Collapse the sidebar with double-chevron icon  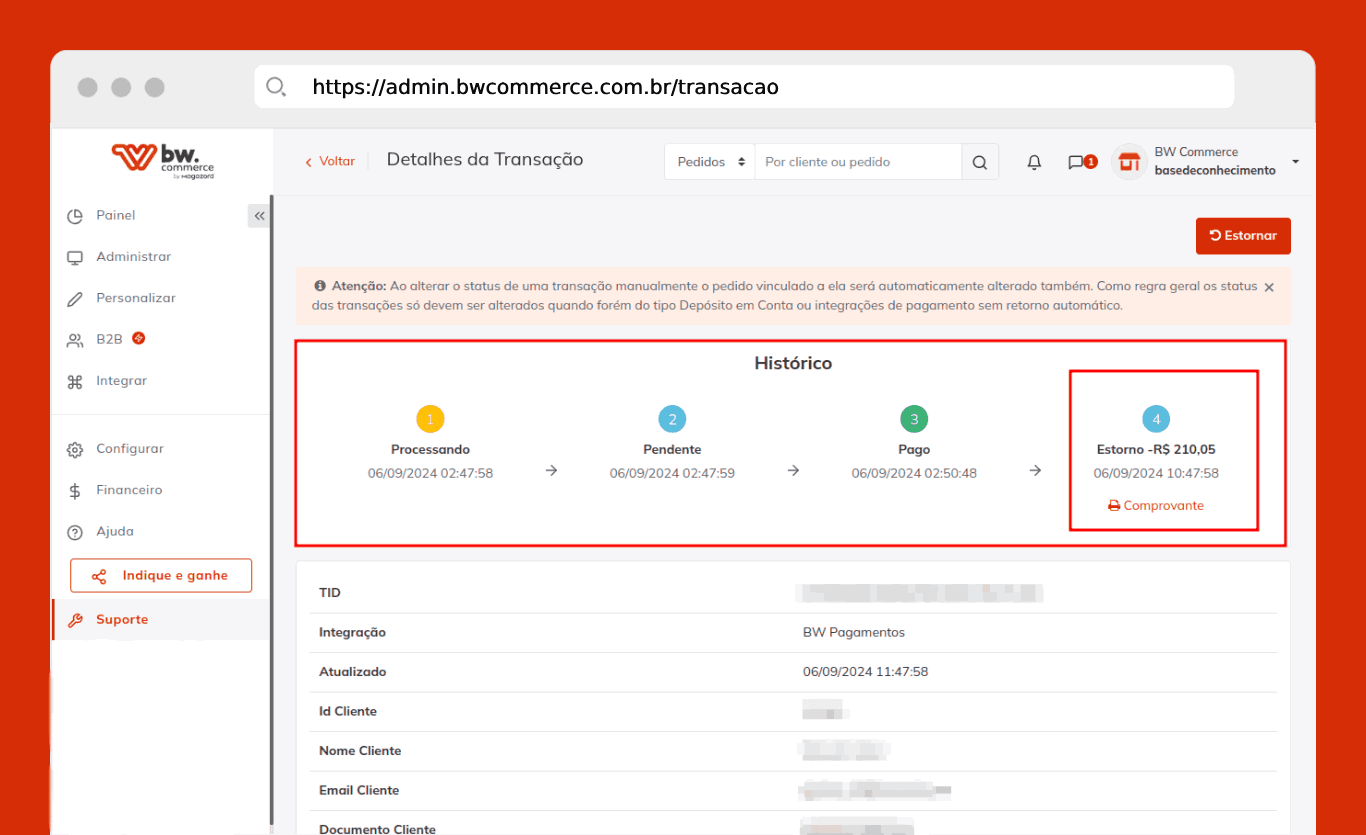click(x=259, y=216)
